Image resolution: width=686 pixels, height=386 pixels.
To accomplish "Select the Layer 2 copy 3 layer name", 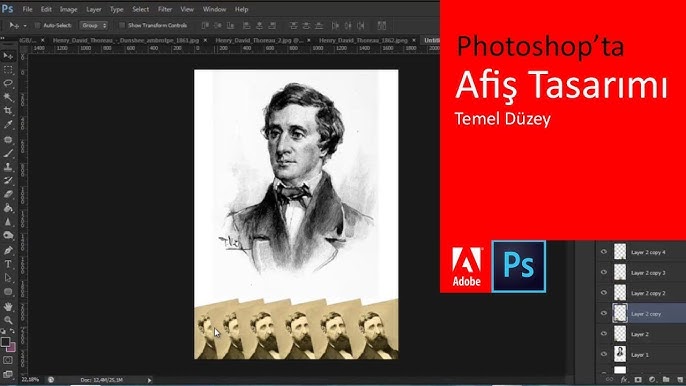I will (x=648, y=273).
